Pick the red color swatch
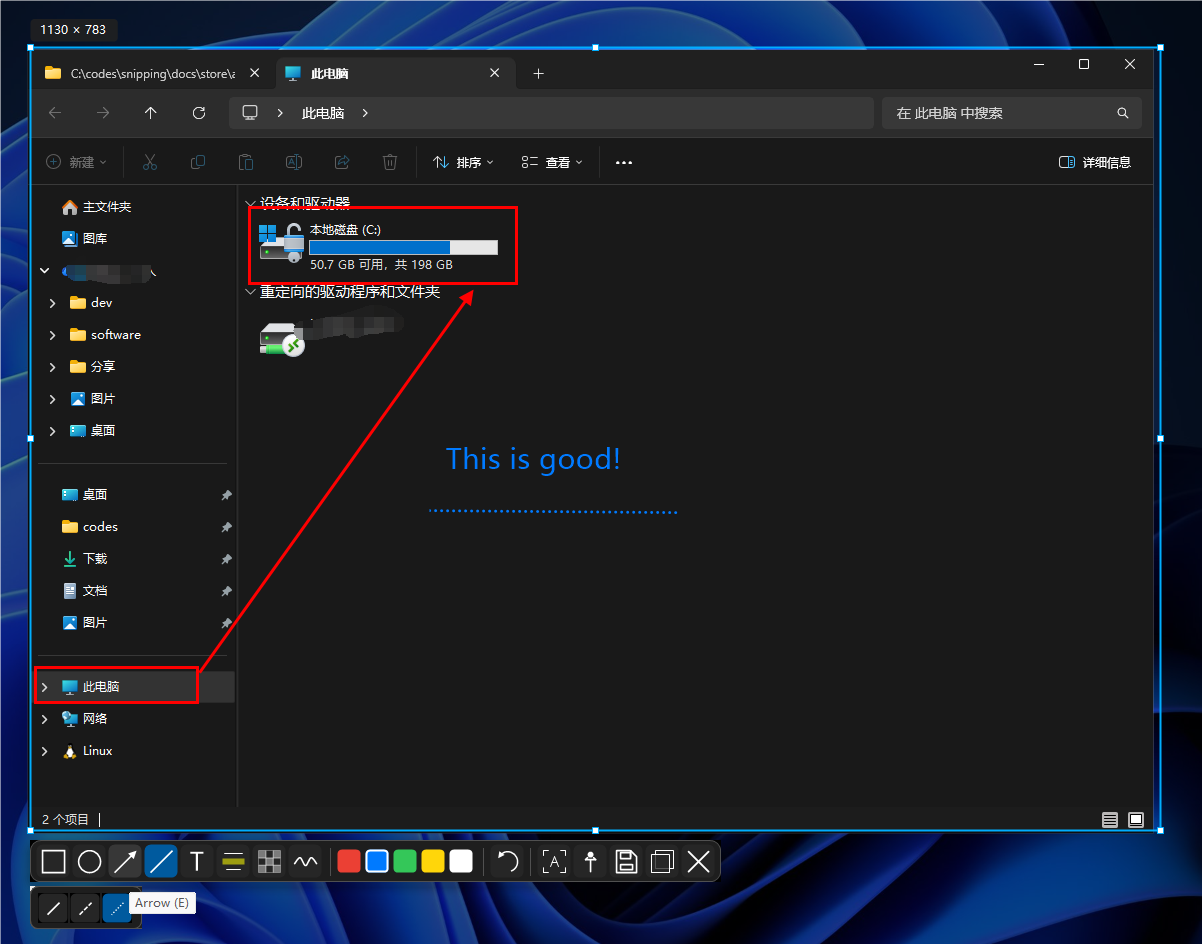The height and width of the screenshot is (944, 1202). pos(349,861)
